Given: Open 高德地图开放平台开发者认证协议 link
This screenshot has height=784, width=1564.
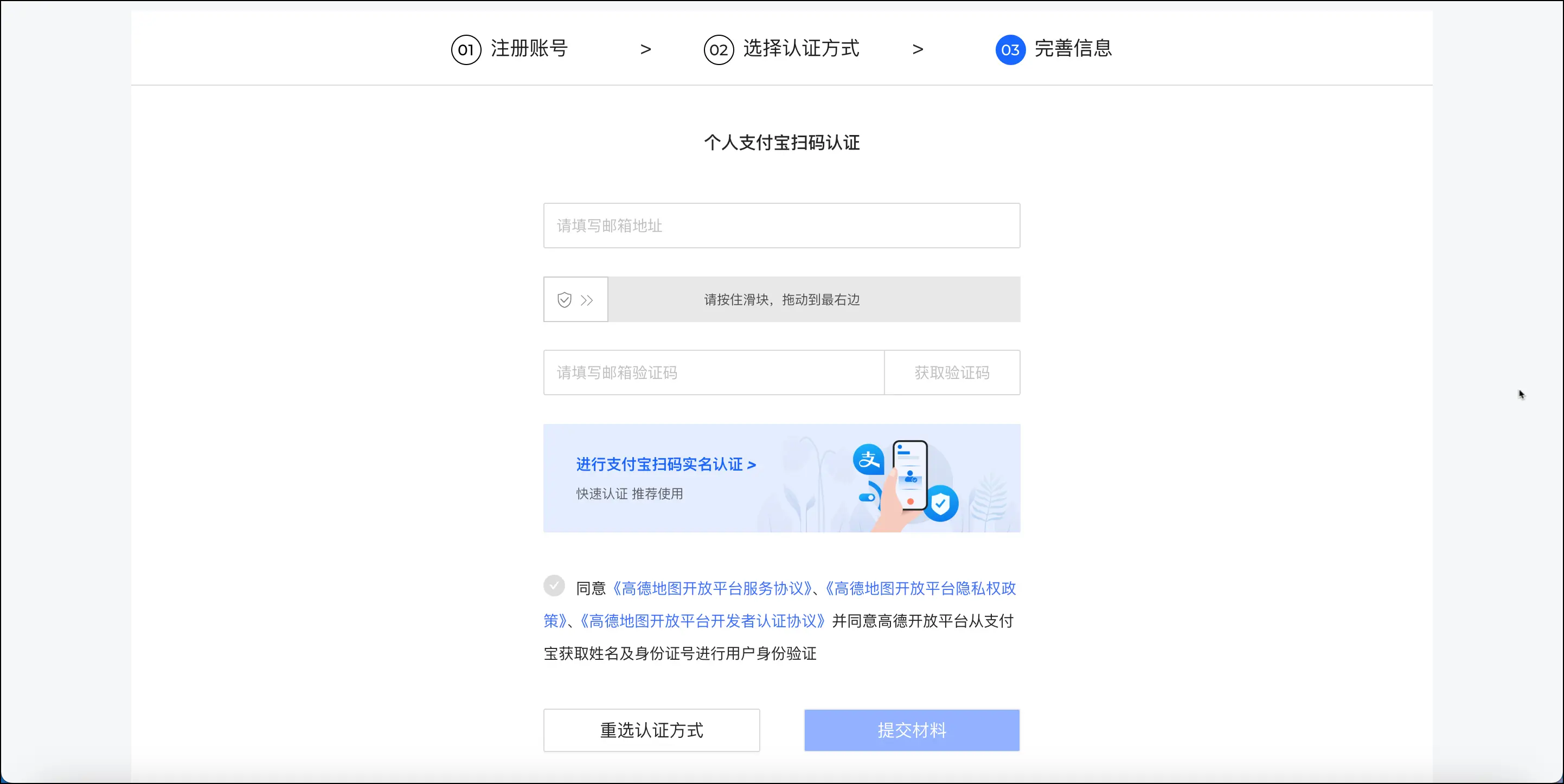Looking at the screenshot, I should 703,621.
